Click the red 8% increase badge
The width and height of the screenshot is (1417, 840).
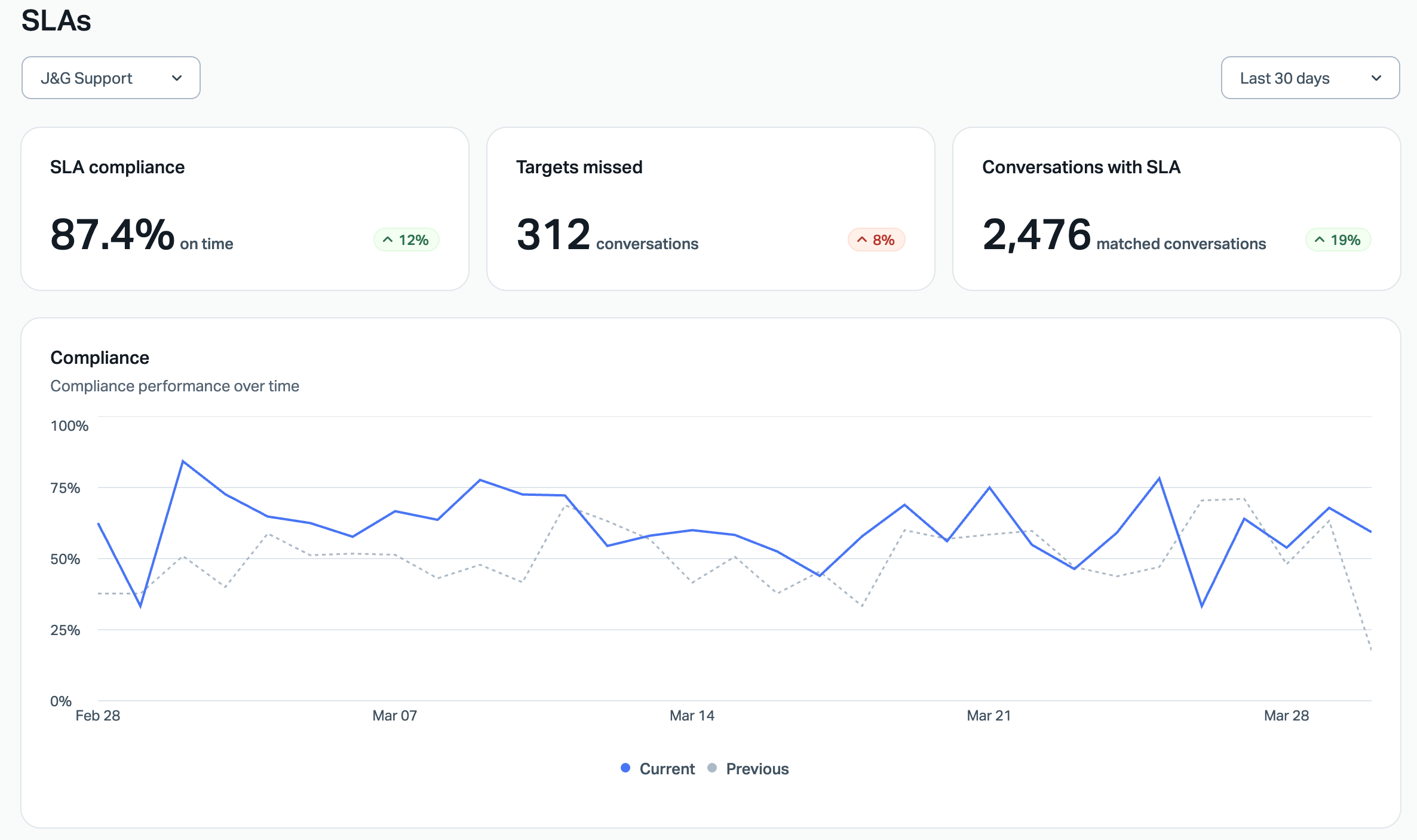click(x=876, y=240)
